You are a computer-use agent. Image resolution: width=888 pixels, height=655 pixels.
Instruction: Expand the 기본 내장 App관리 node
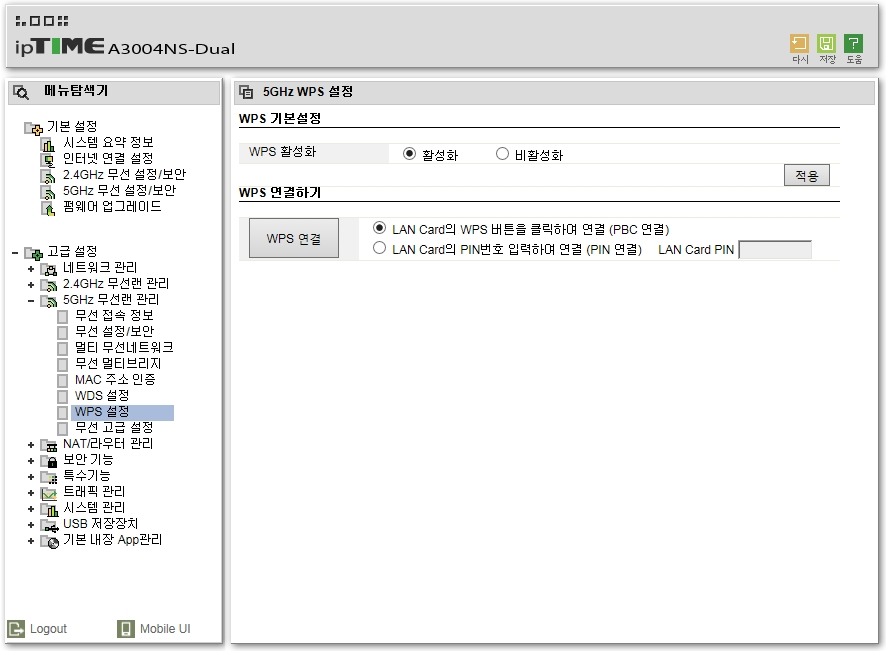click(x=31, y=542)
